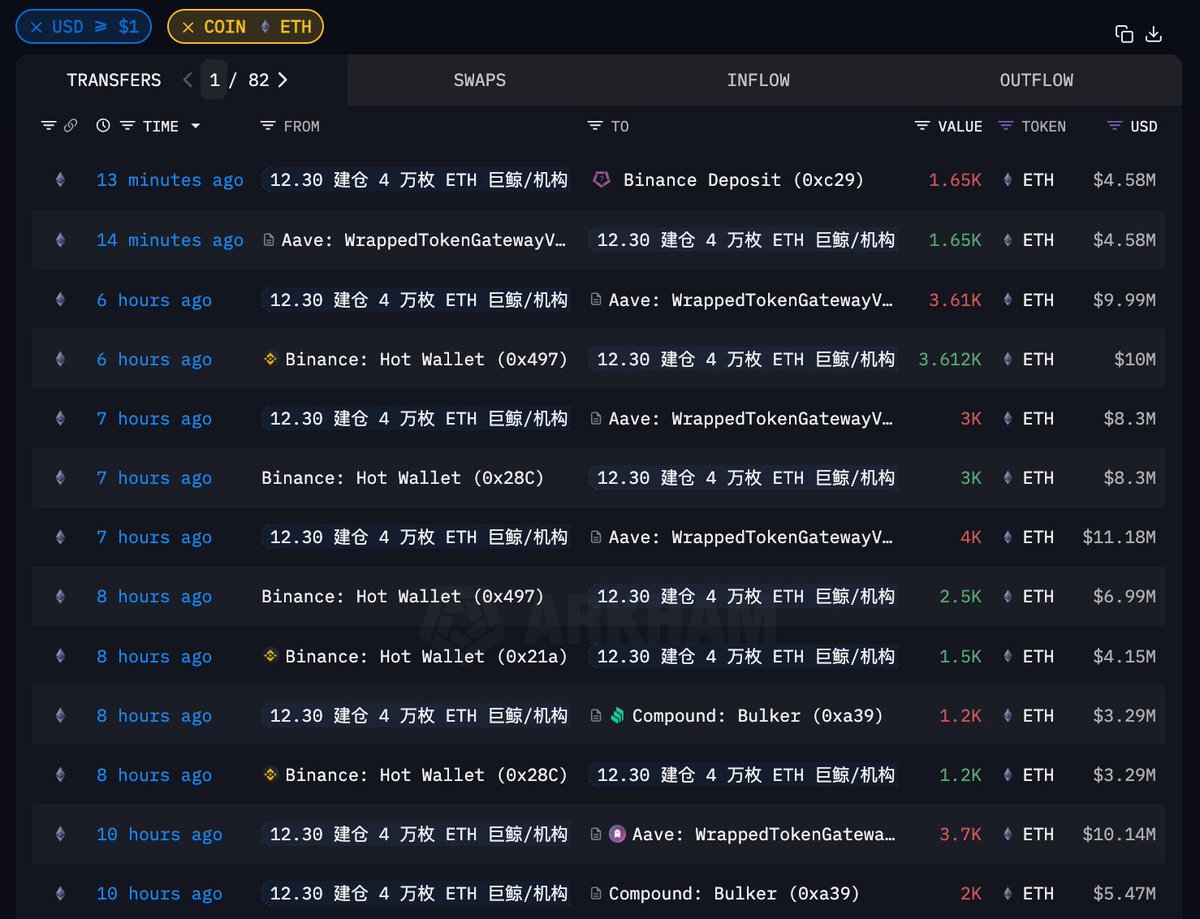
Task: Open the VALUE column filter
Action: tap(922, 126)
